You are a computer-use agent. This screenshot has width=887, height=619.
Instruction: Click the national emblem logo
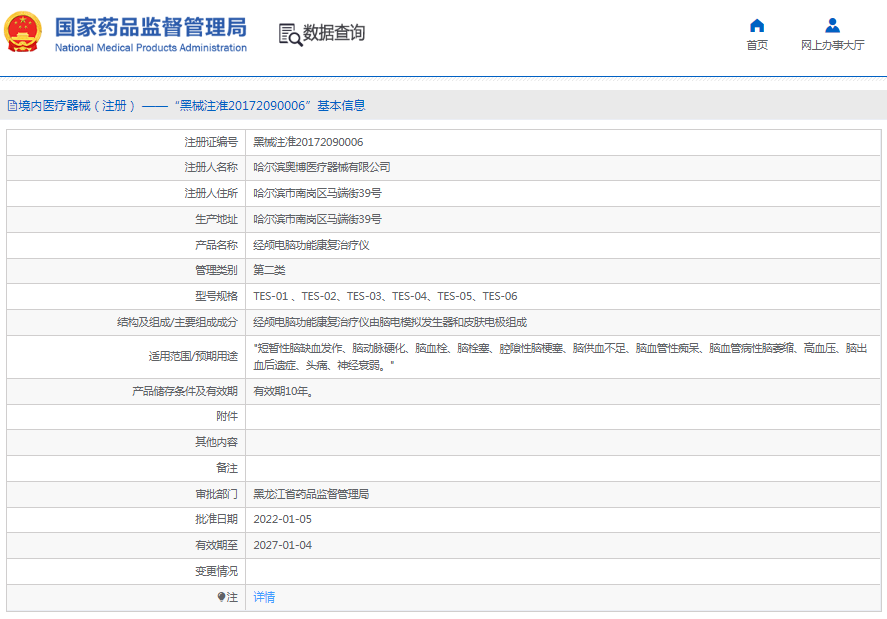23,32
